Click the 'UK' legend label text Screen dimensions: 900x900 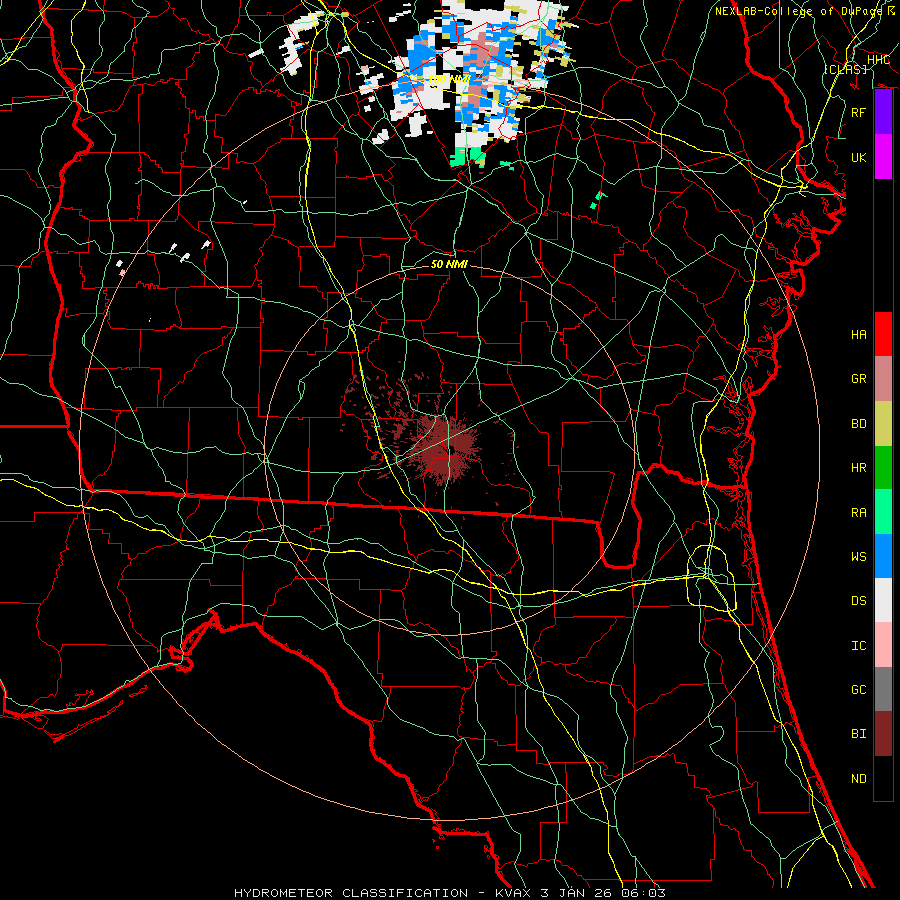859,157
